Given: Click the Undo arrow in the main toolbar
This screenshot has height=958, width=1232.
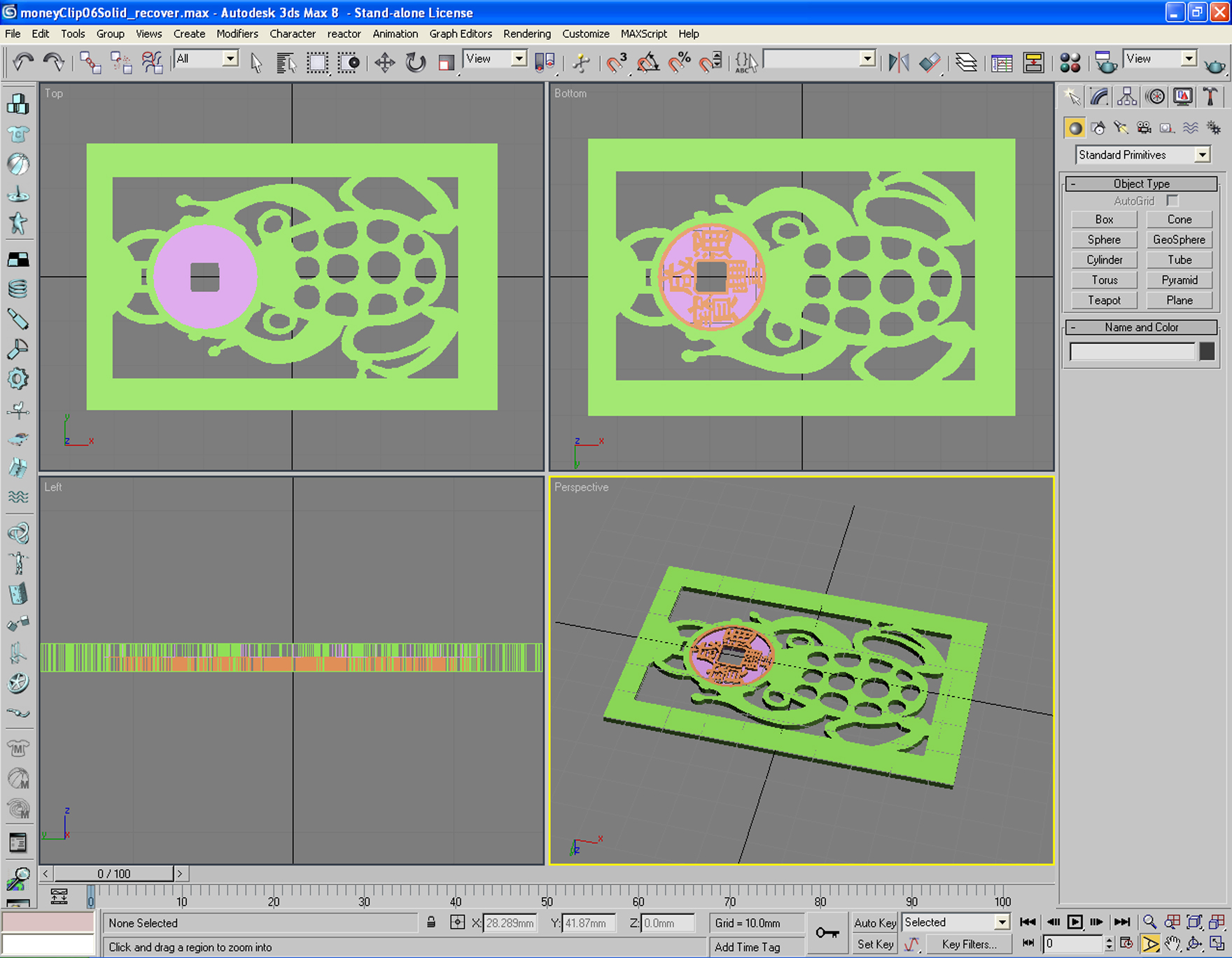Looking at the screenshot, I should pos(22,62).
